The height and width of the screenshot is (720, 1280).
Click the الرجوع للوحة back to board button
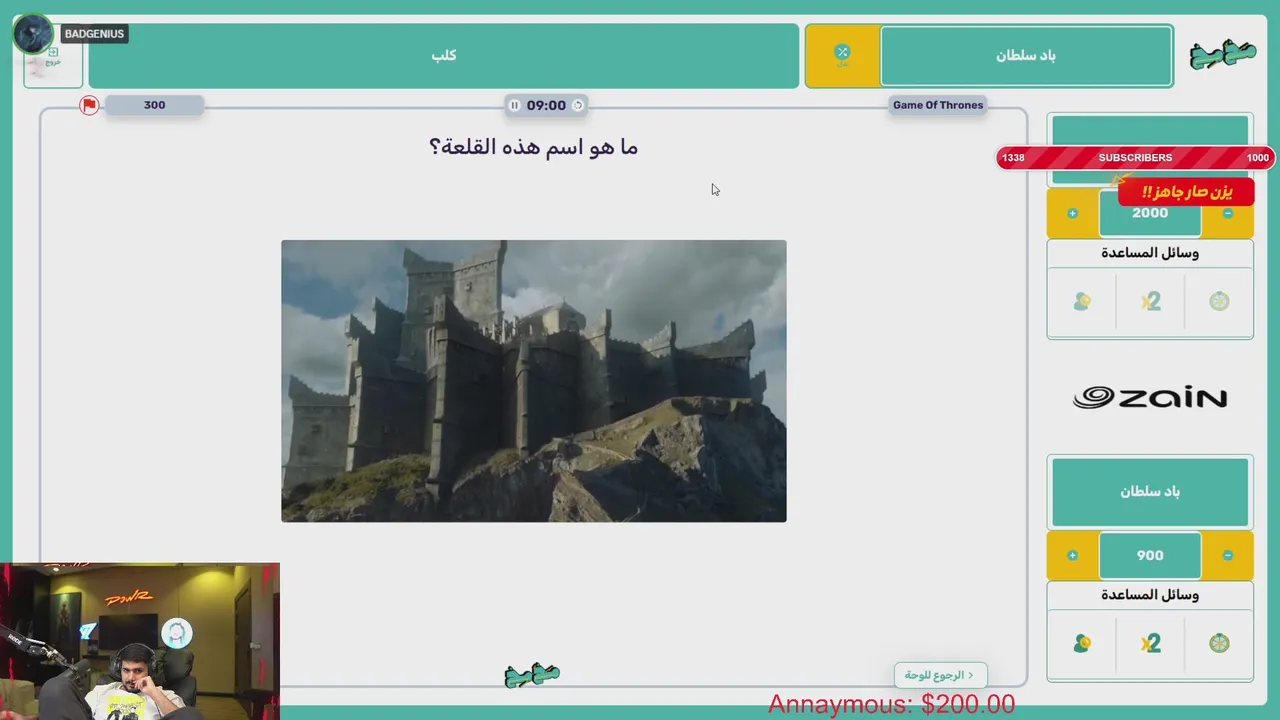pyautogui.click(x=940, y=675)
